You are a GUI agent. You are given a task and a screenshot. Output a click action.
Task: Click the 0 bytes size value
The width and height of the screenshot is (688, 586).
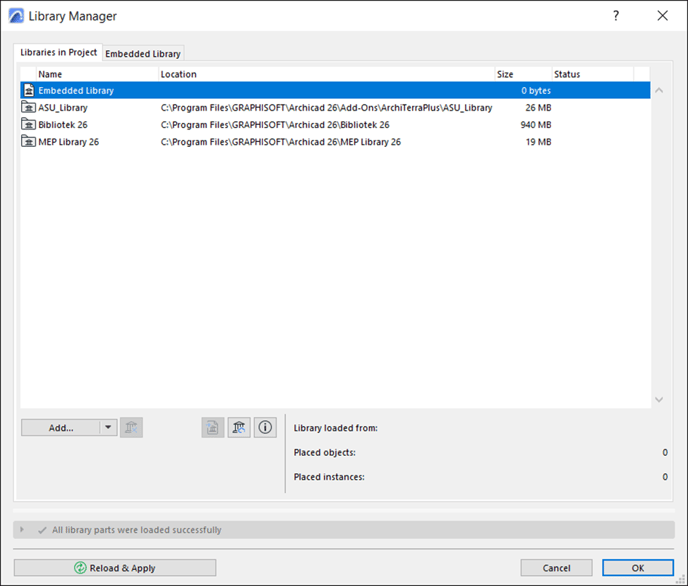point(536,90)
